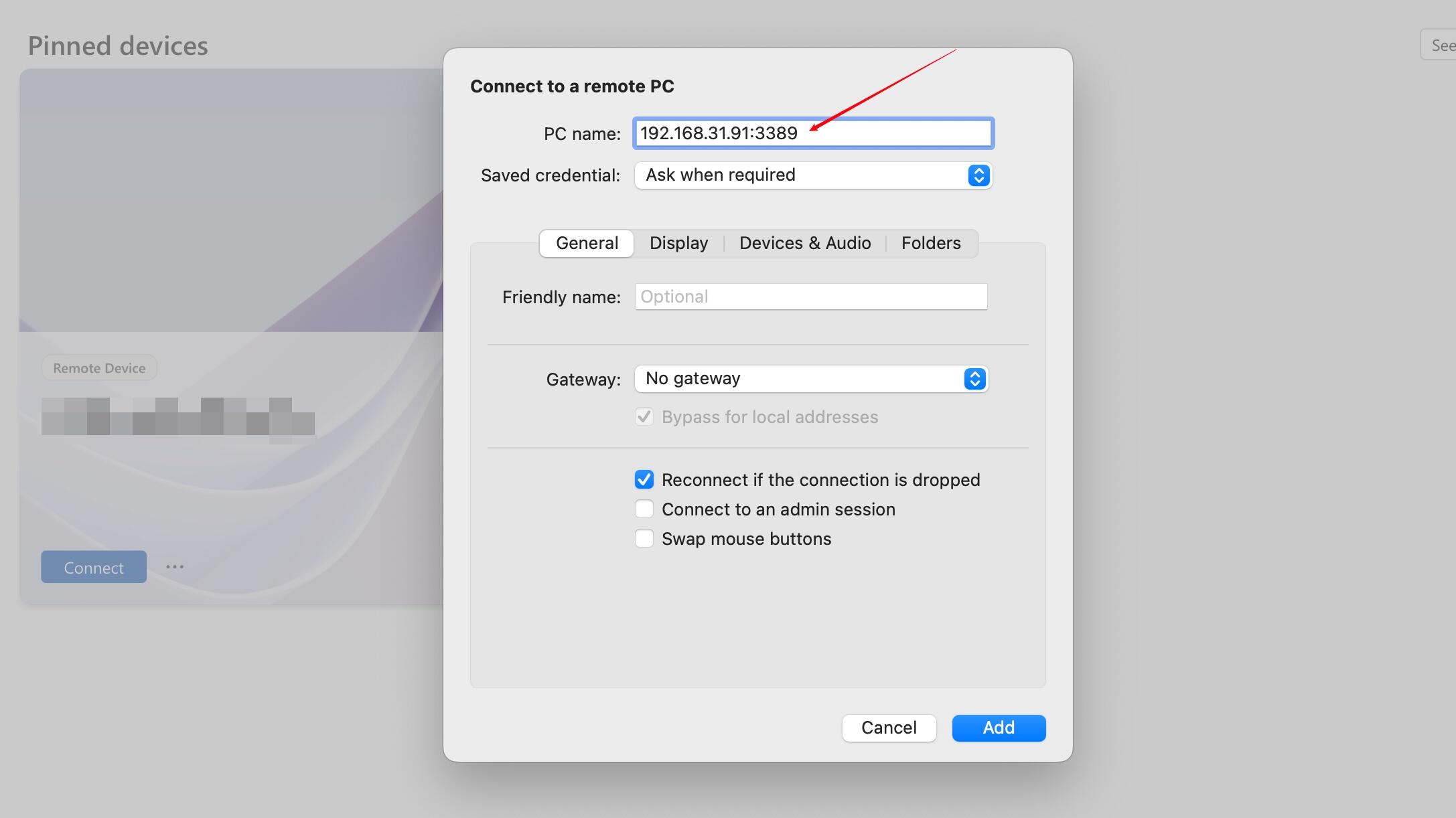The image size is (1456, 818).
Task: Open the Devices & Audio tab
Action: (x=805, y=243)
